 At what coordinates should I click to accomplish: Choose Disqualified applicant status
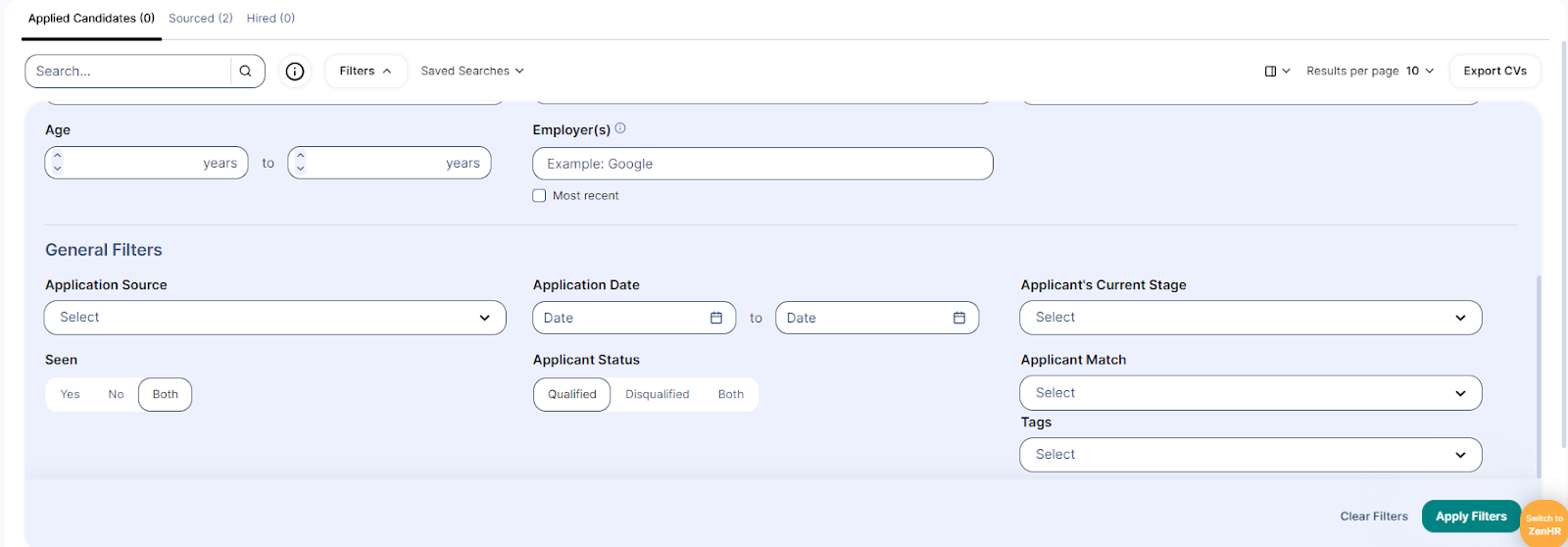pyautogui.click(x=658, y=394)
